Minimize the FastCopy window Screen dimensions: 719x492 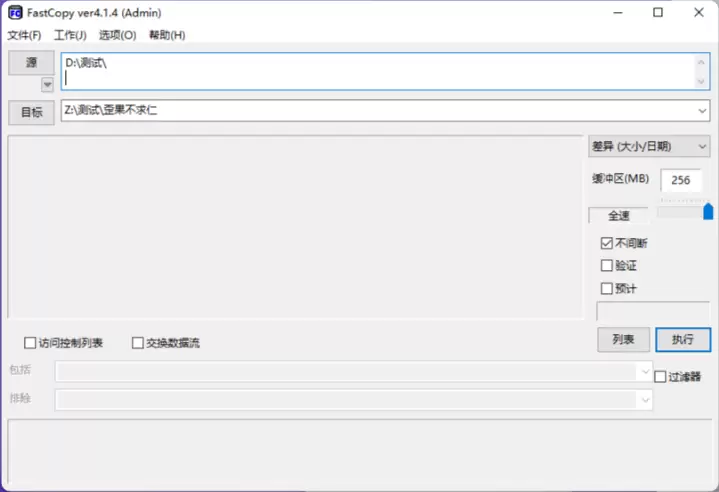618,13
